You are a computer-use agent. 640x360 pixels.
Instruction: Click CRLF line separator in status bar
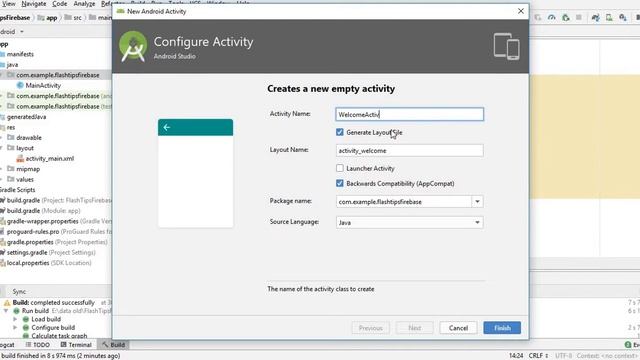coord(538,356)
